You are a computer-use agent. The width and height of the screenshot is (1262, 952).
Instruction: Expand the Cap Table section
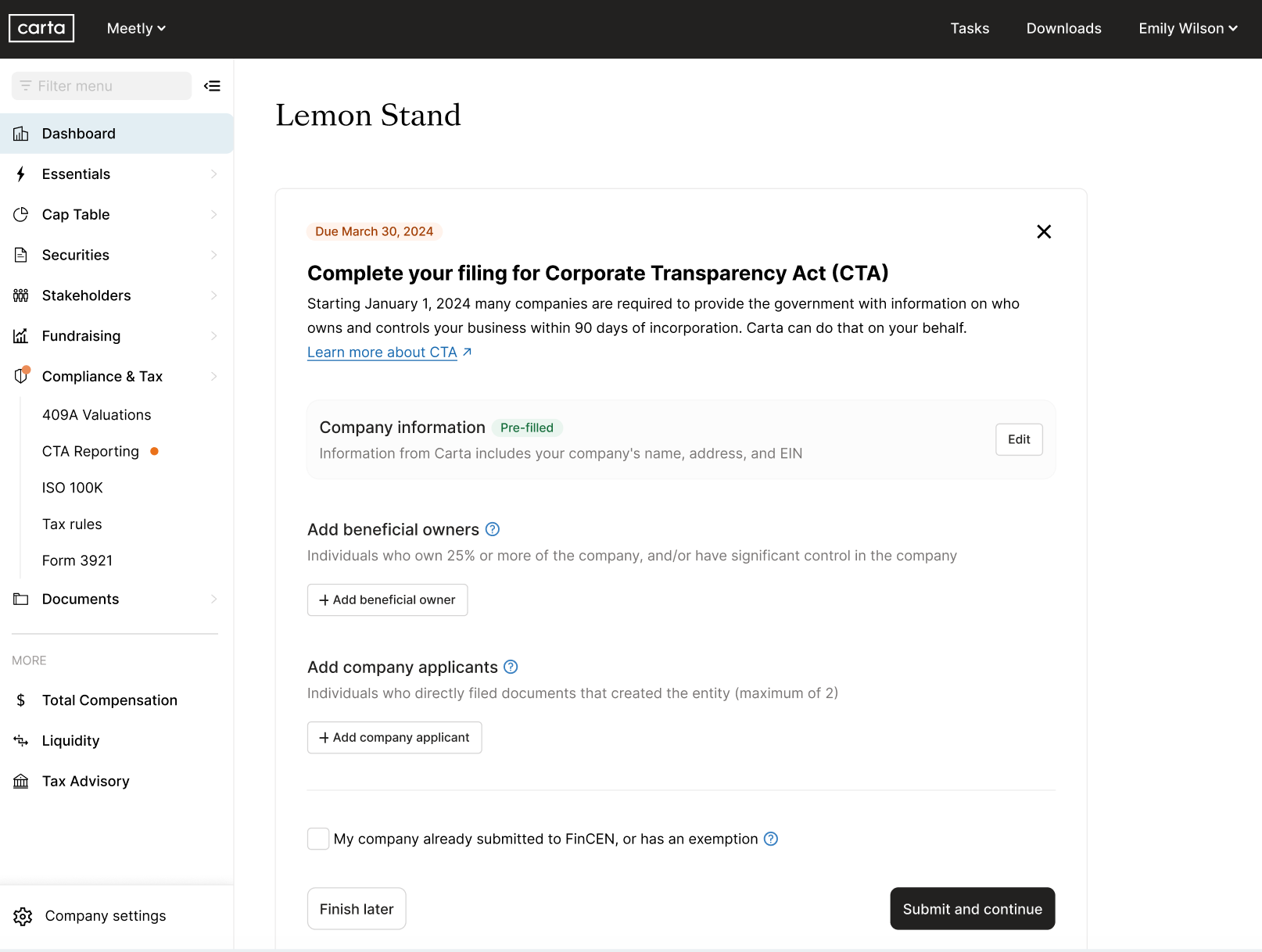click(x=213, y=214)
